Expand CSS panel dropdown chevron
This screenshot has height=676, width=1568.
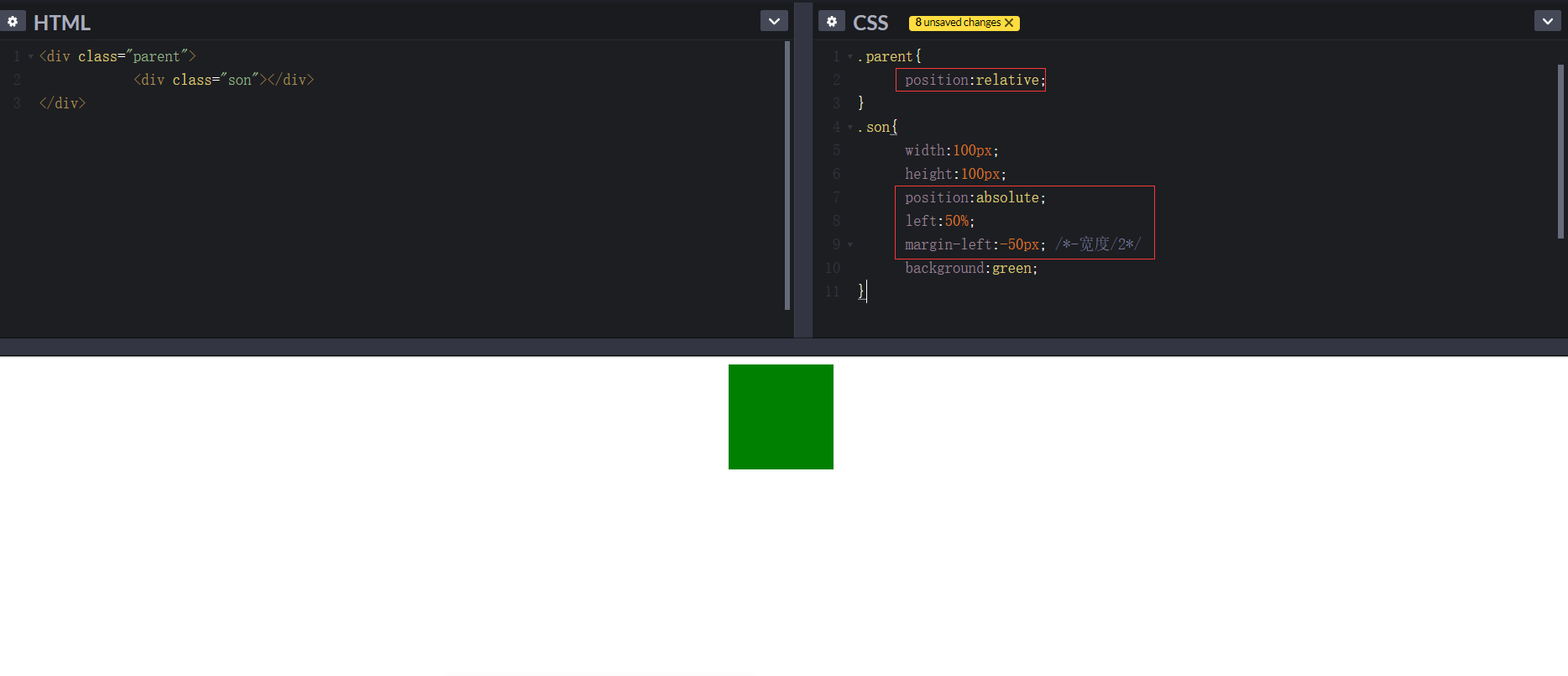click(1547, 21)
